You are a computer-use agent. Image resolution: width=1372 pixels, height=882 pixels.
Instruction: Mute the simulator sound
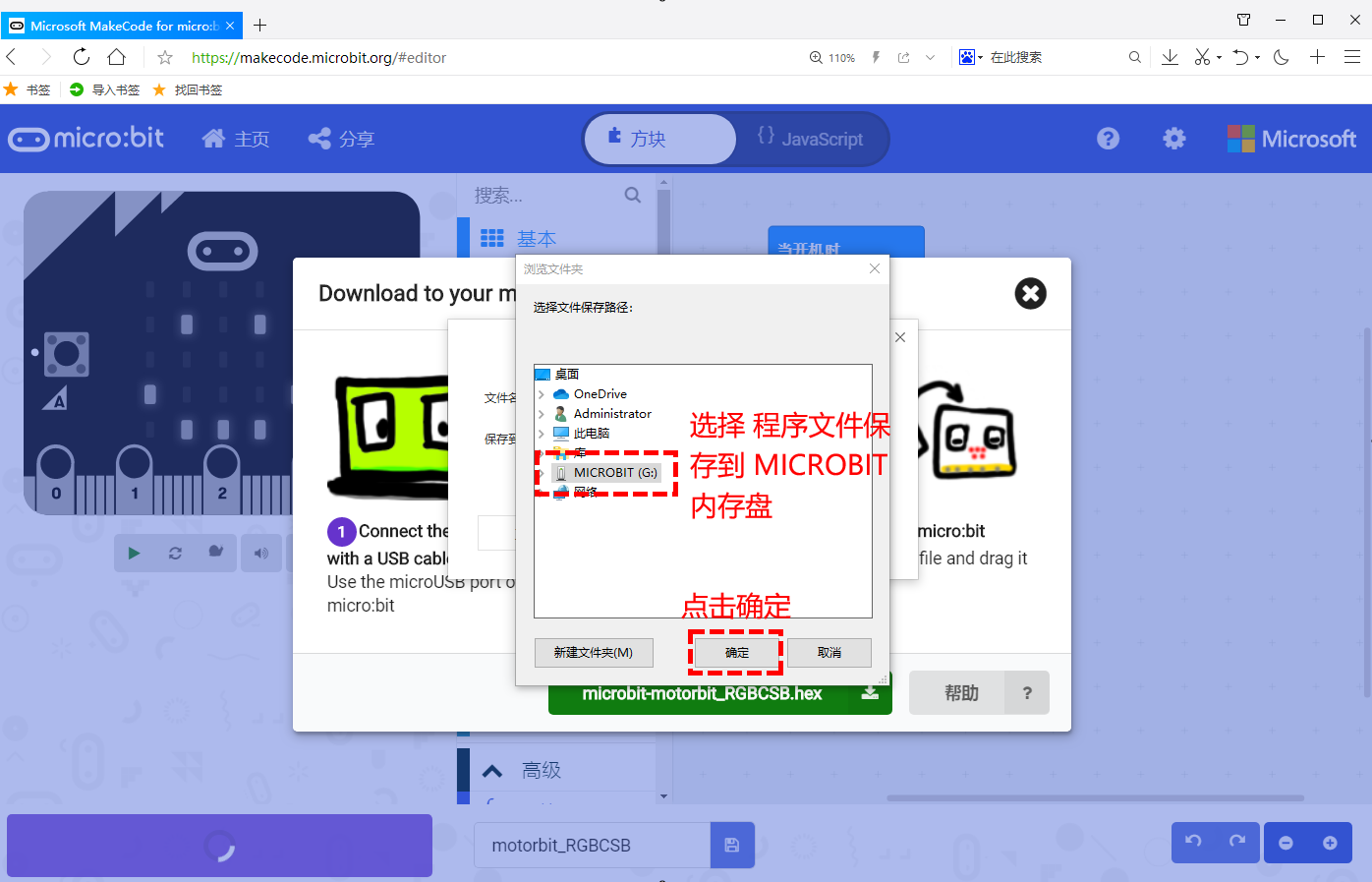click(261, 554)
